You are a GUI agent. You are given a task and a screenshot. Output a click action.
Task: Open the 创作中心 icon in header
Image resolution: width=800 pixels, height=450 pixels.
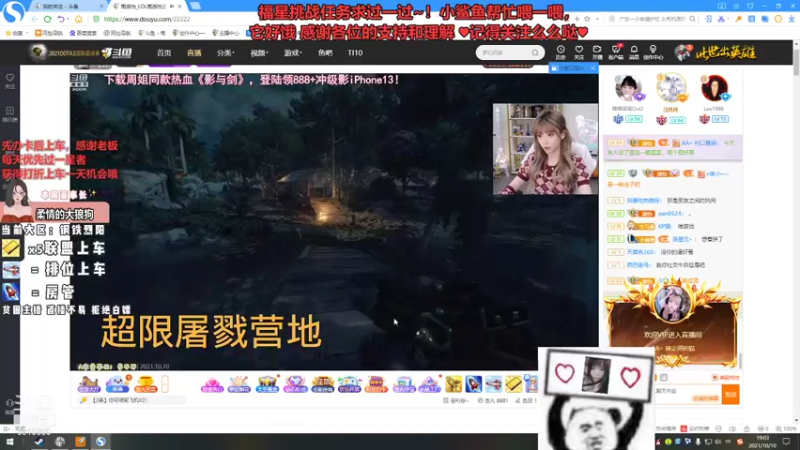pos(653,52)
